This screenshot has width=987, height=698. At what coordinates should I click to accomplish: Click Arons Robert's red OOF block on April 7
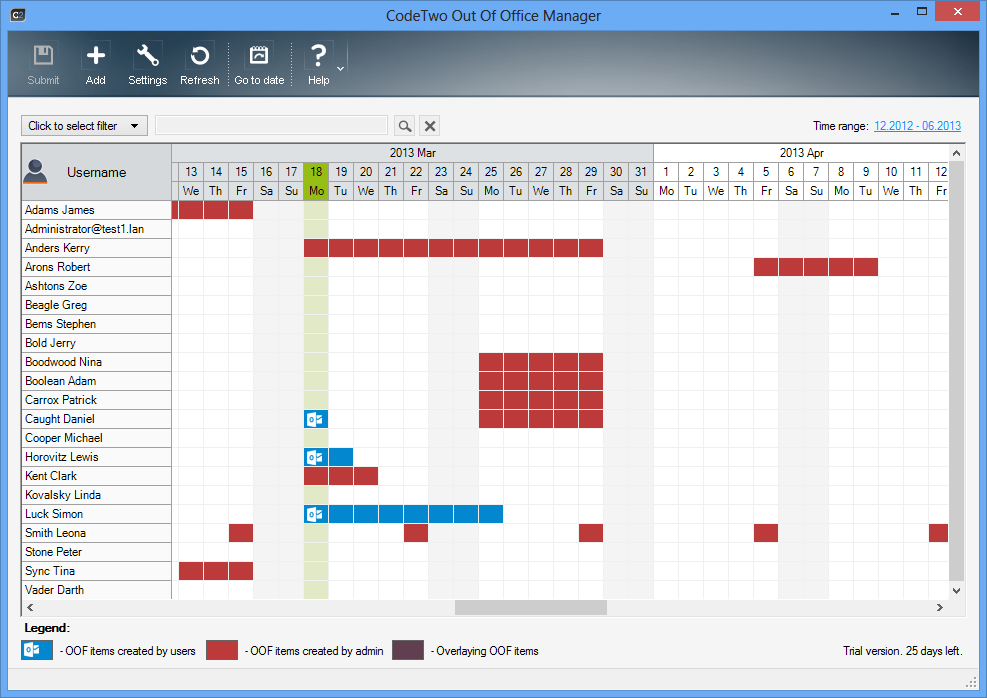[x=816, y=267]
